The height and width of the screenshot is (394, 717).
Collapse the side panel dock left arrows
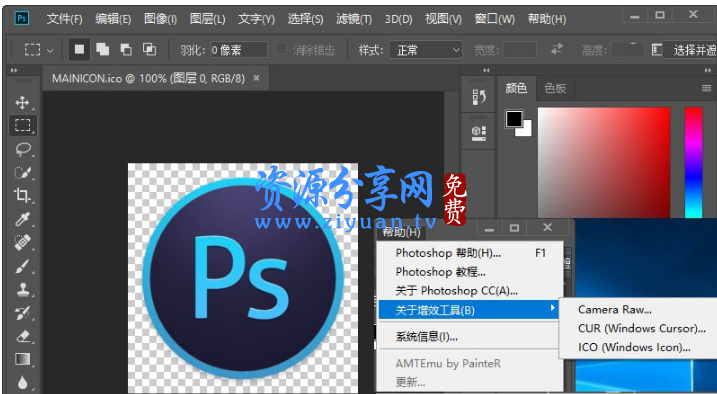point(486,70)
